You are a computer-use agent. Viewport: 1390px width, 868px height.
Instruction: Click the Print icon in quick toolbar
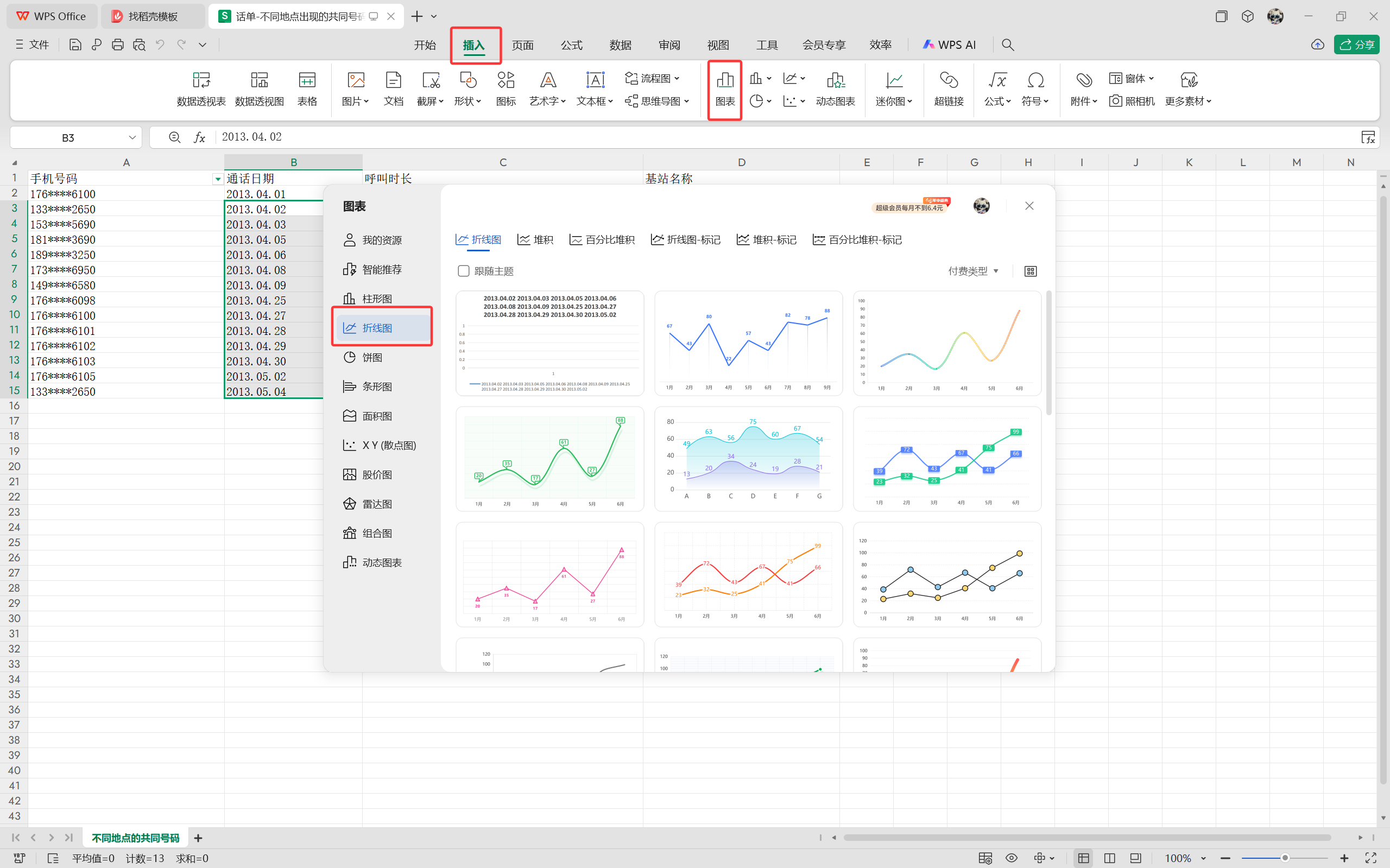point(118,45)
